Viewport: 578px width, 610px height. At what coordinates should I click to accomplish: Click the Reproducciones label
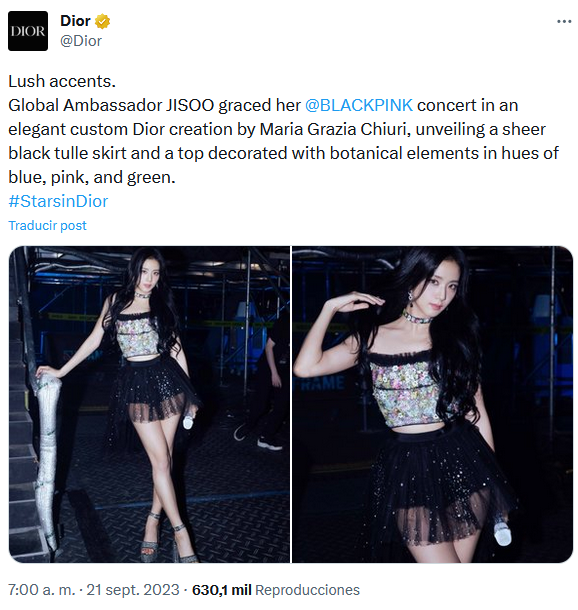[307, 590]
